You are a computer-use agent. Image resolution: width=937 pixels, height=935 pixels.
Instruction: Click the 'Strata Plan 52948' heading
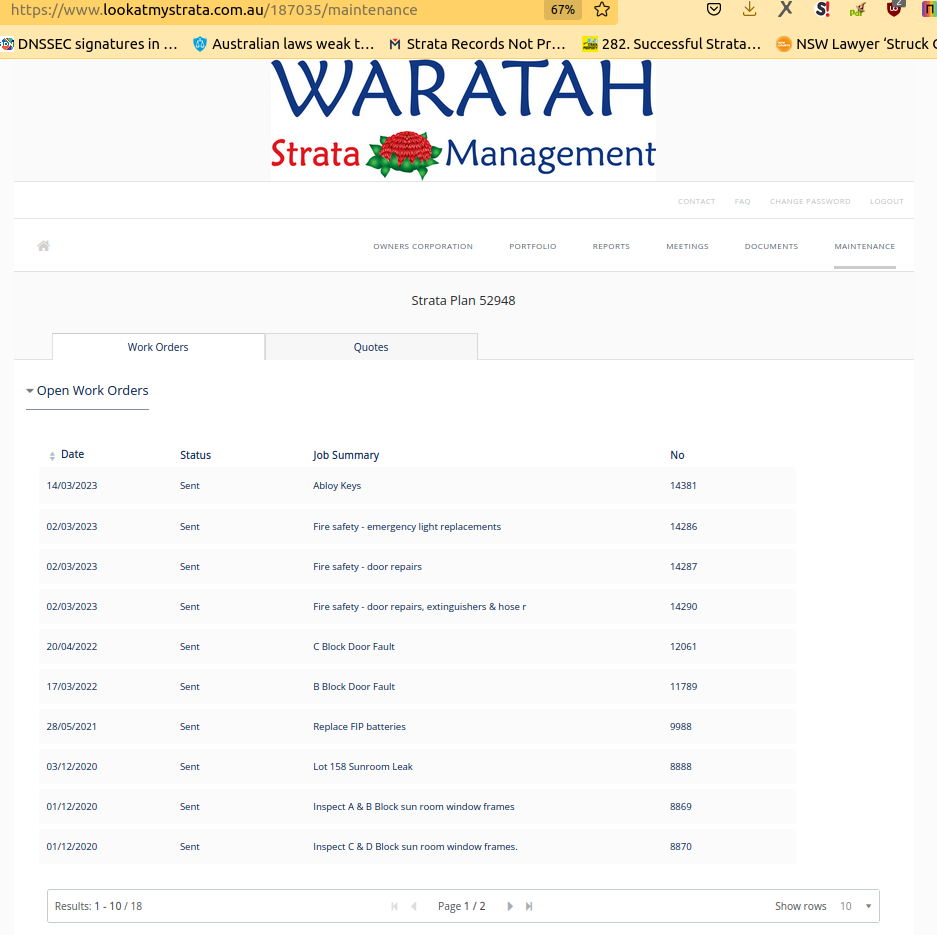(x=463, y=301)
